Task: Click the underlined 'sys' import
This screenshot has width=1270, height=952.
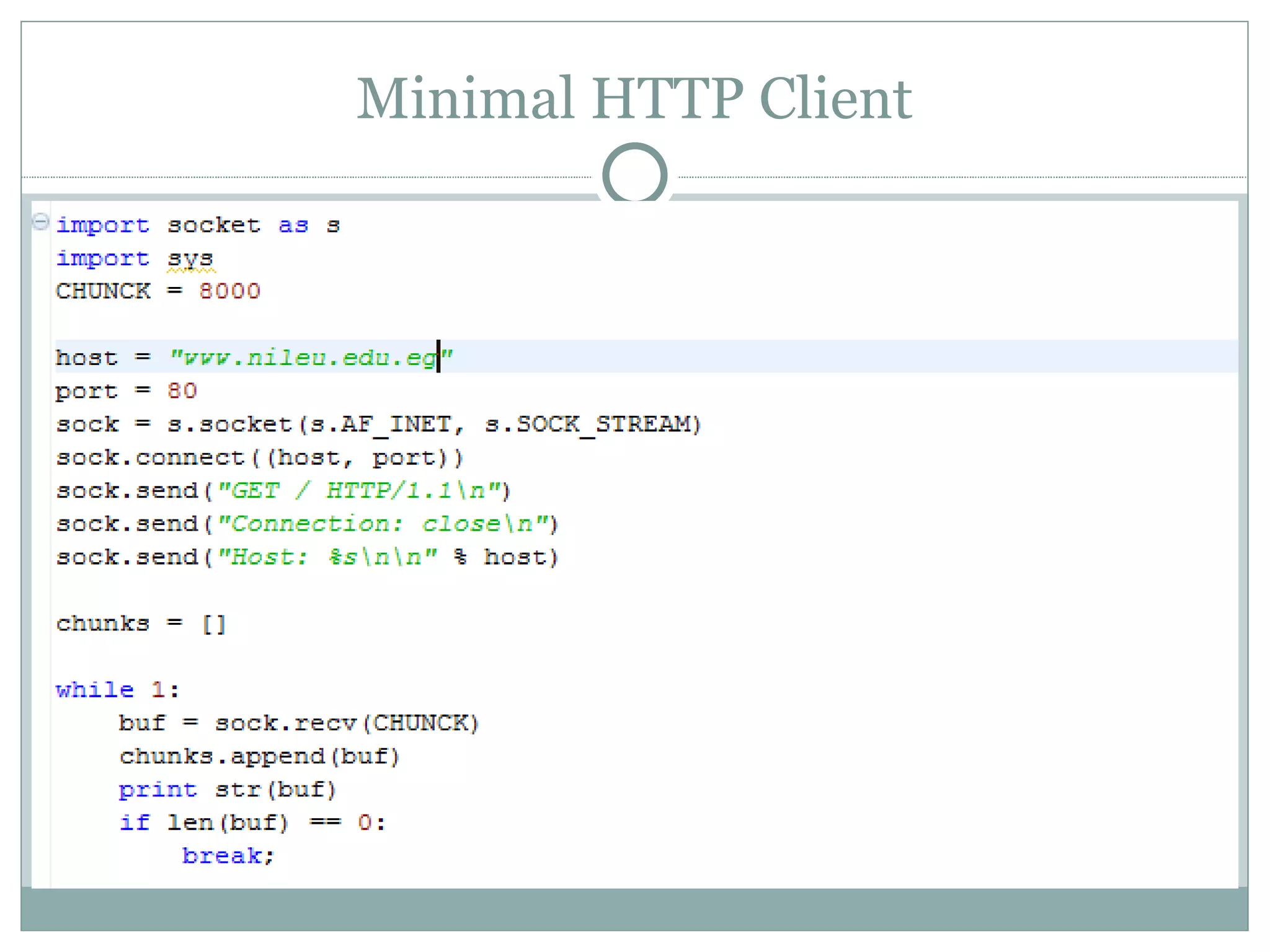Action: tap(190, 259)
